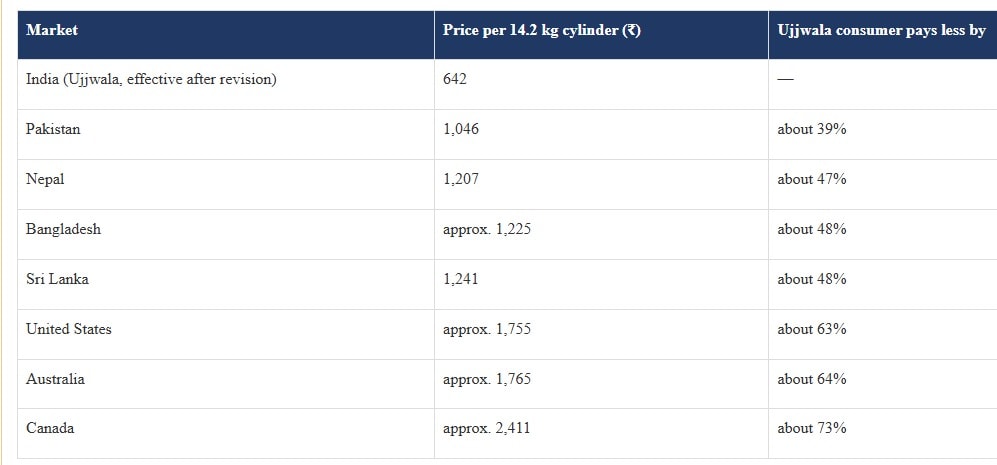Select the Nepal row label

click(45, 180)
